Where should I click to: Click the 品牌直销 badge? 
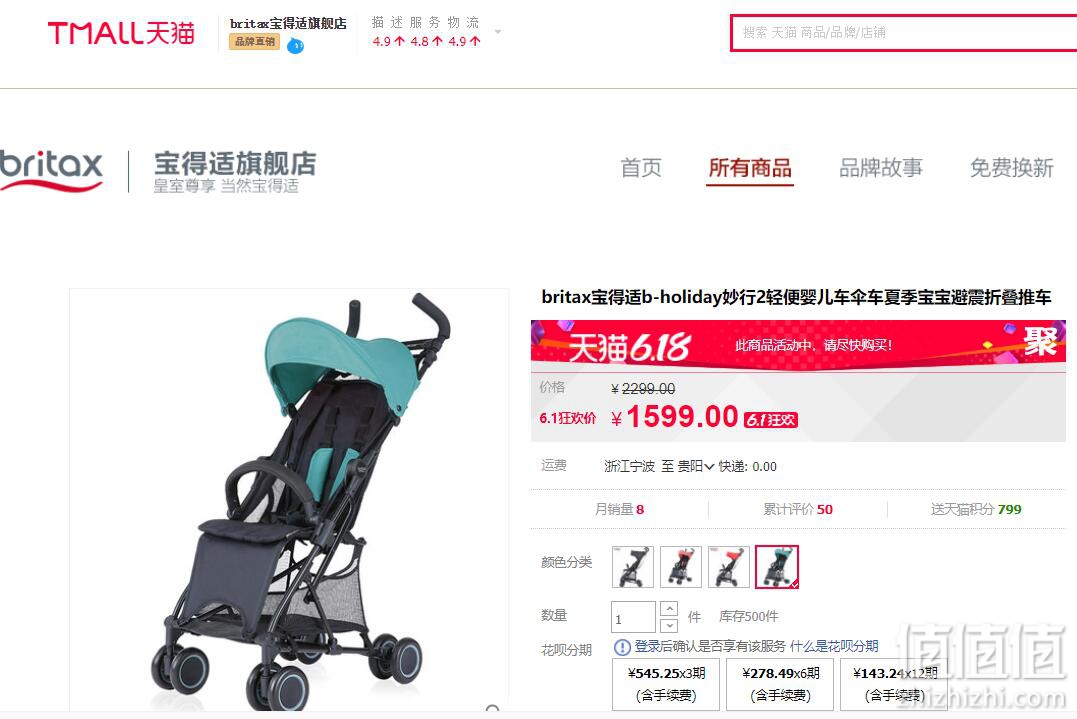pos(254,42)
